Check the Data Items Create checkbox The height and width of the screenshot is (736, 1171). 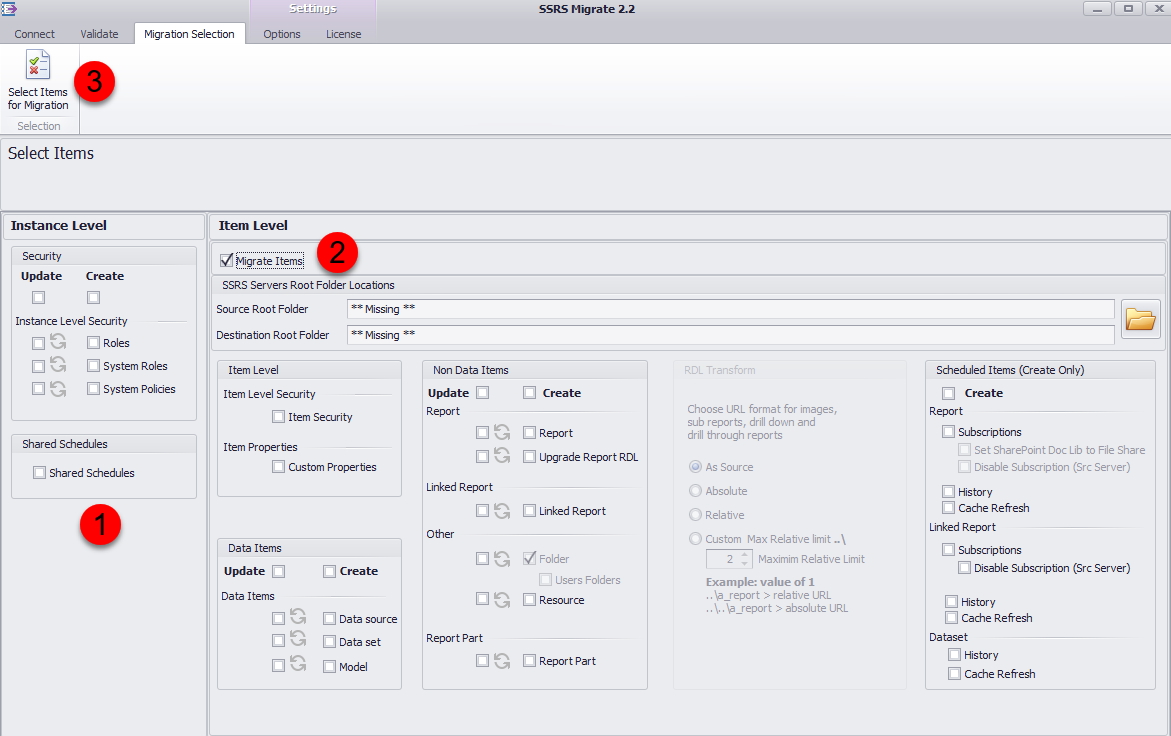click(x=329, y=571)
